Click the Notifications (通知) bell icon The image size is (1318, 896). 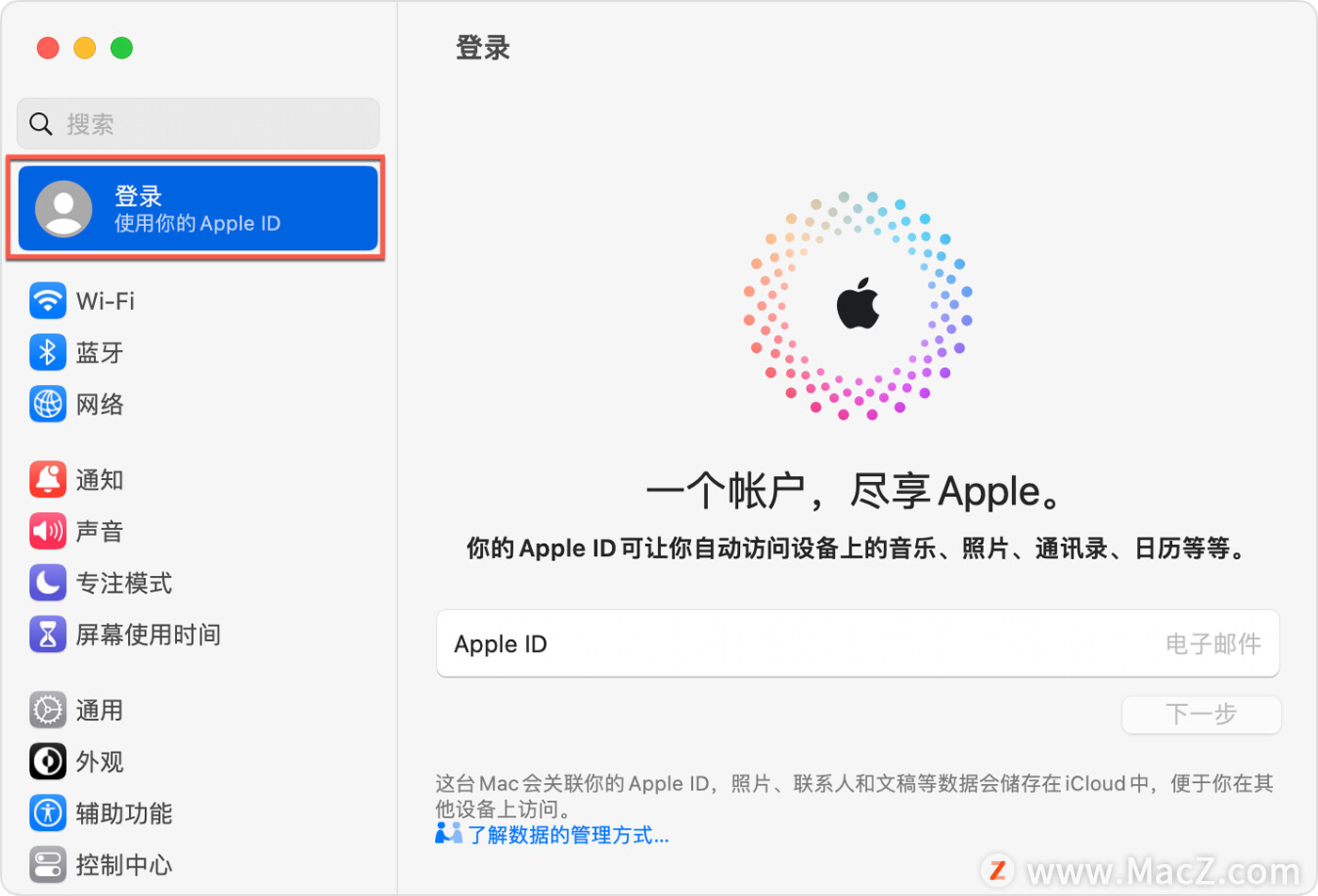click(48, 480)
